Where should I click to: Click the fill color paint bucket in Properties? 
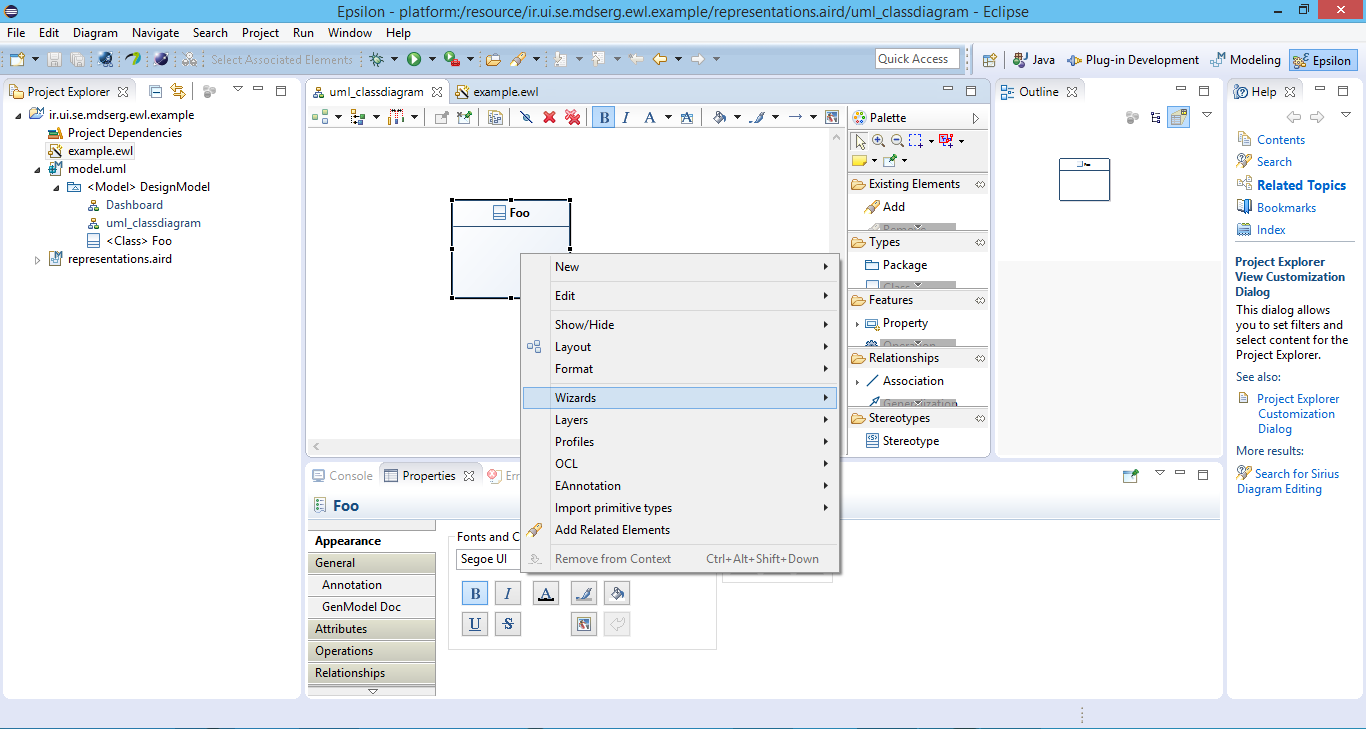617,594
